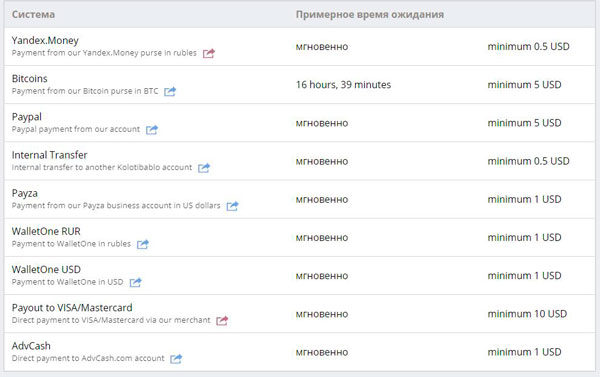Choose Bitcoins as payout system
This screenshot has height=377, width=600.
click(29, 78)
